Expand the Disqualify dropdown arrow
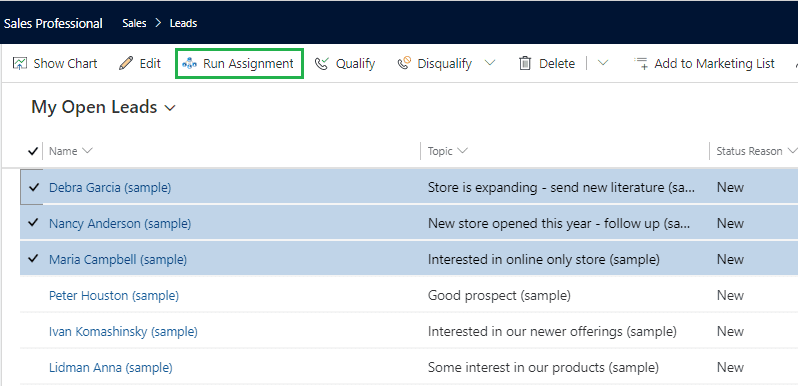 pos(490,64)
